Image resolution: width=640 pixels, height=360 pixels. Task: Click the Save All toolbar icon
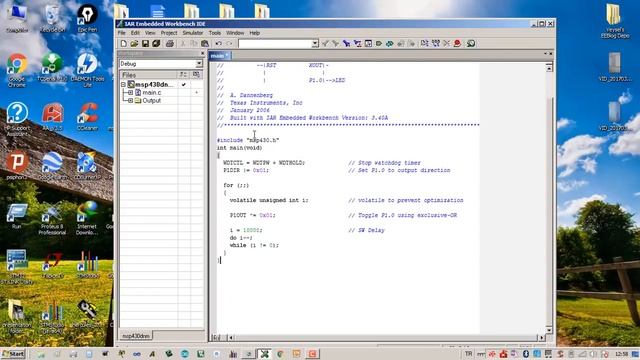click(x=156, y=43)
